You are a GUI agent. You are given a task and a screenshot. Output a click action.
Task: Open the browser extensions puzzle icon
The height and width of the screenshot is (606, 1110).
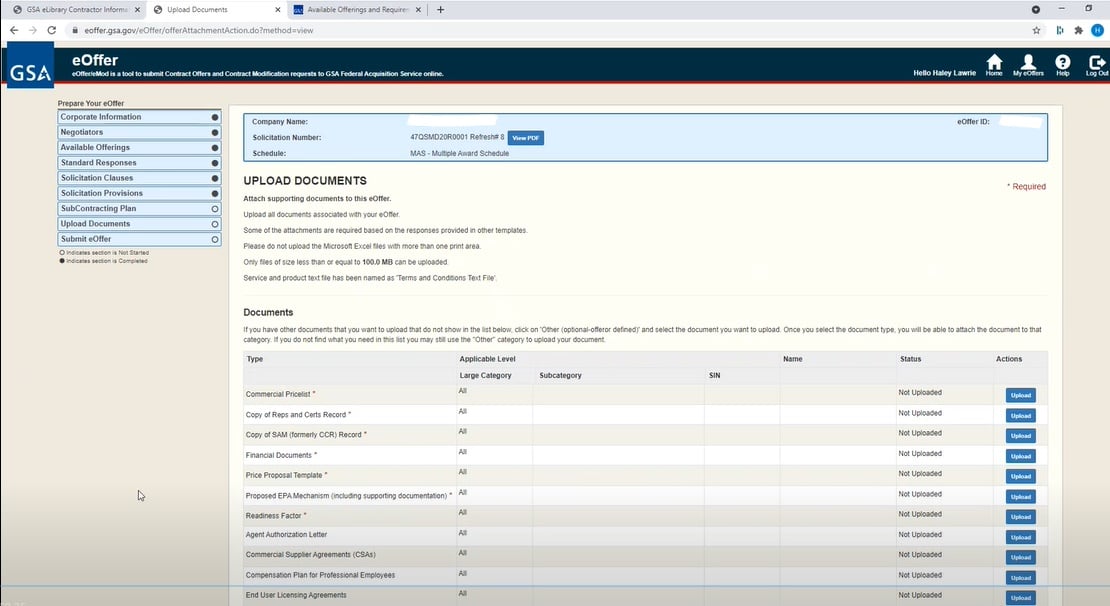click(1078, 30)
